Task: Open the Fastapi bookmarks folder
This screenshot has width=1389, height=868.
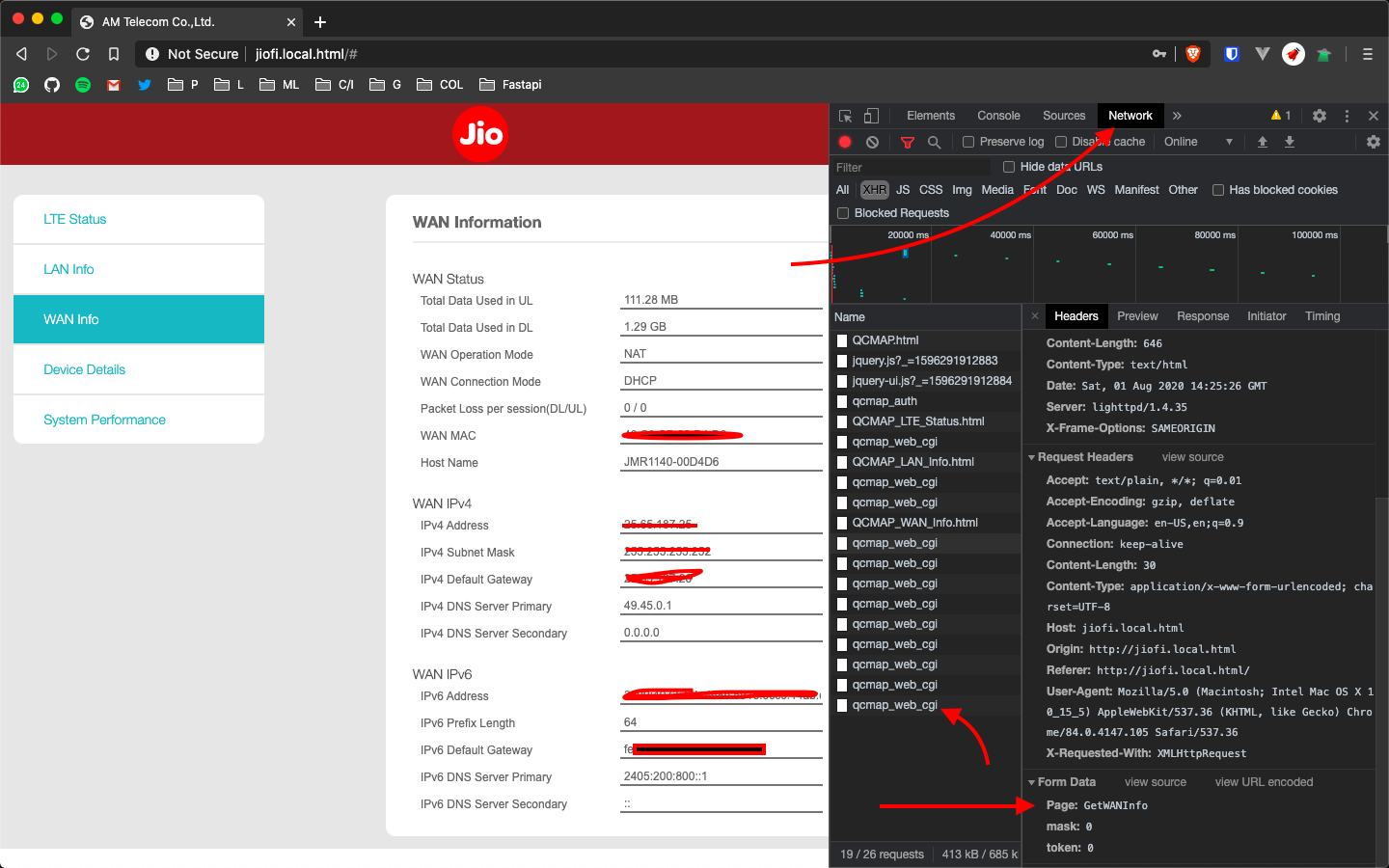Action: click(x=510, y=85)
